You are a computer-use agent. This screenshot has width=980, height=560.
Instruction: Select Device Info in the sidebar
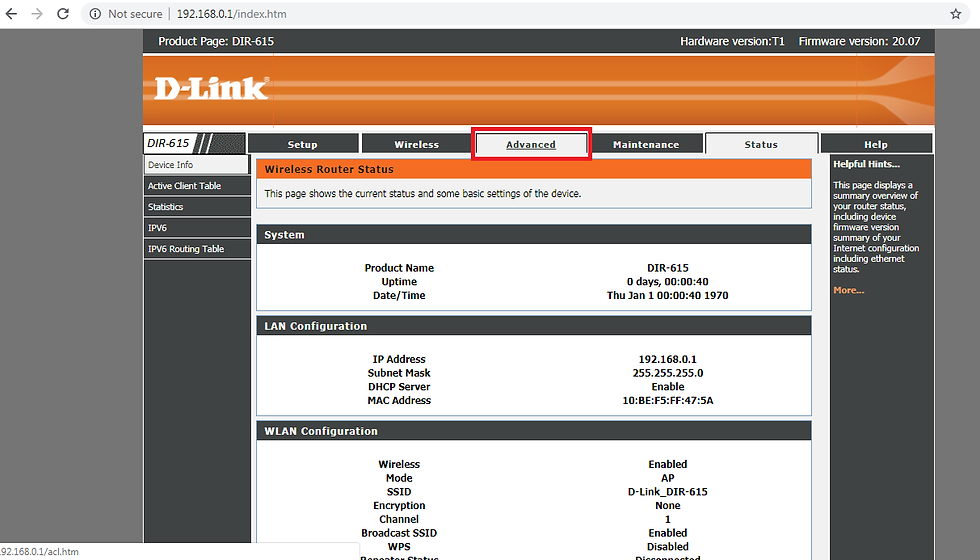point(197,164)
